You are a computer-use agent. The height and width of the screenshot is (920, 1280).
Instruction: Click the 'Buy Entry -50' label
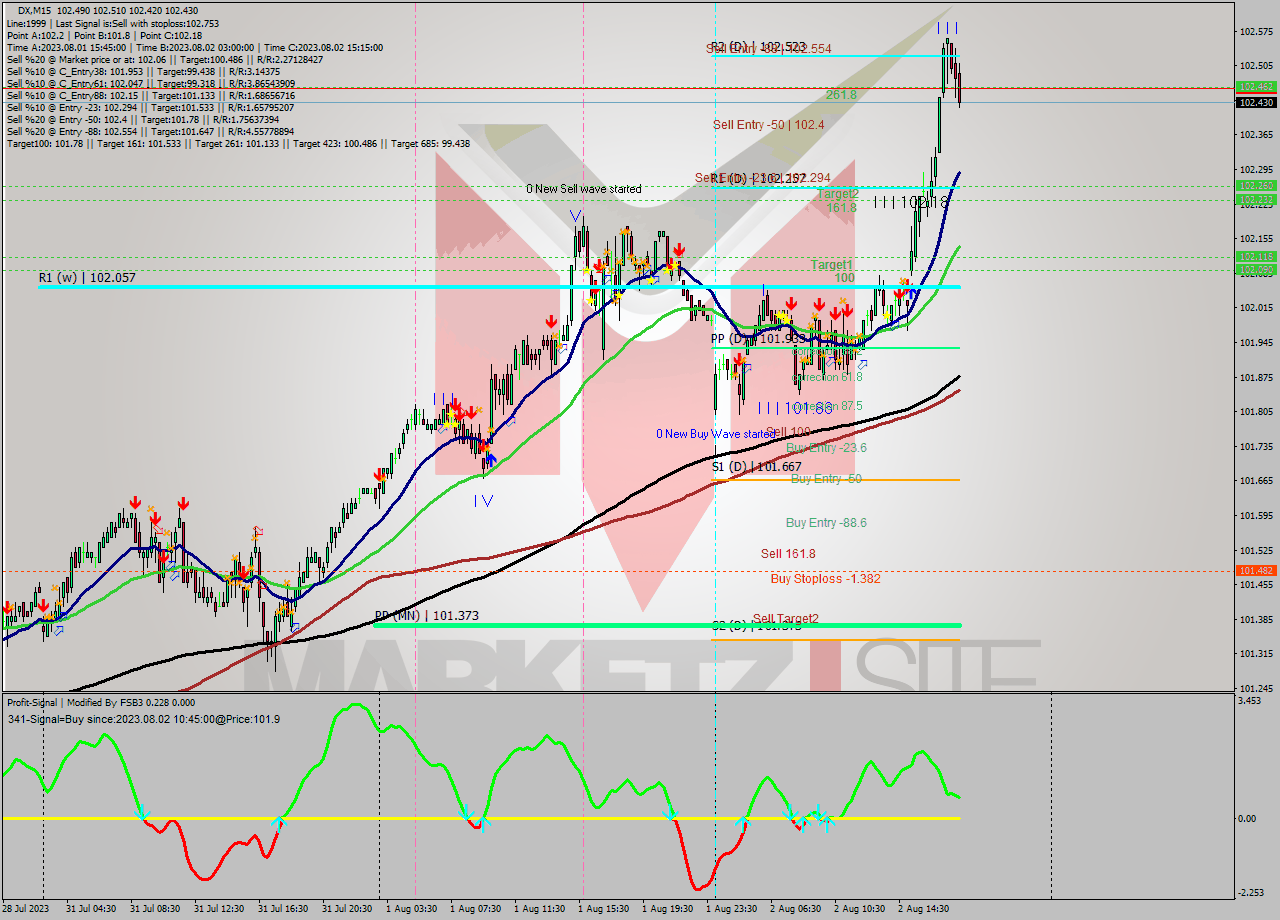(x=826, y=479)
